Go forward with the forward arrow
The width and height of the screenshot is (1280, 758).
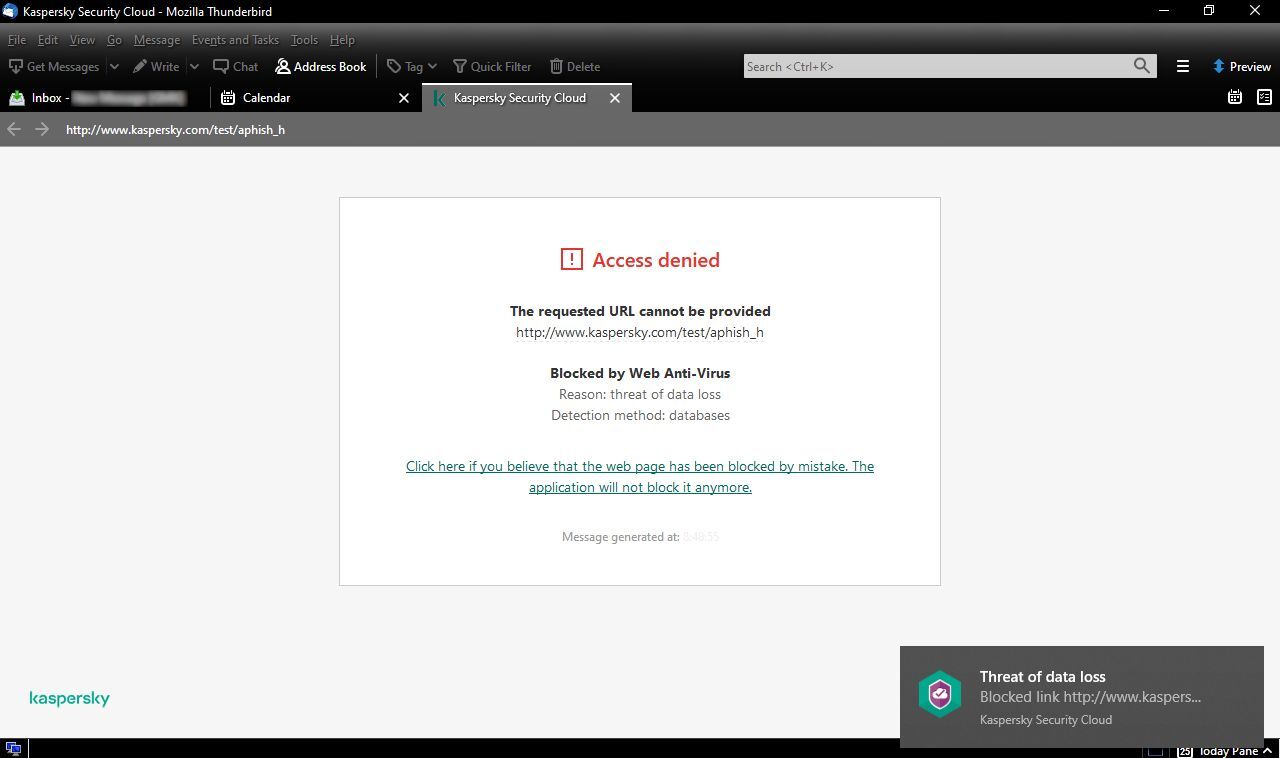[x=42, y=129]
